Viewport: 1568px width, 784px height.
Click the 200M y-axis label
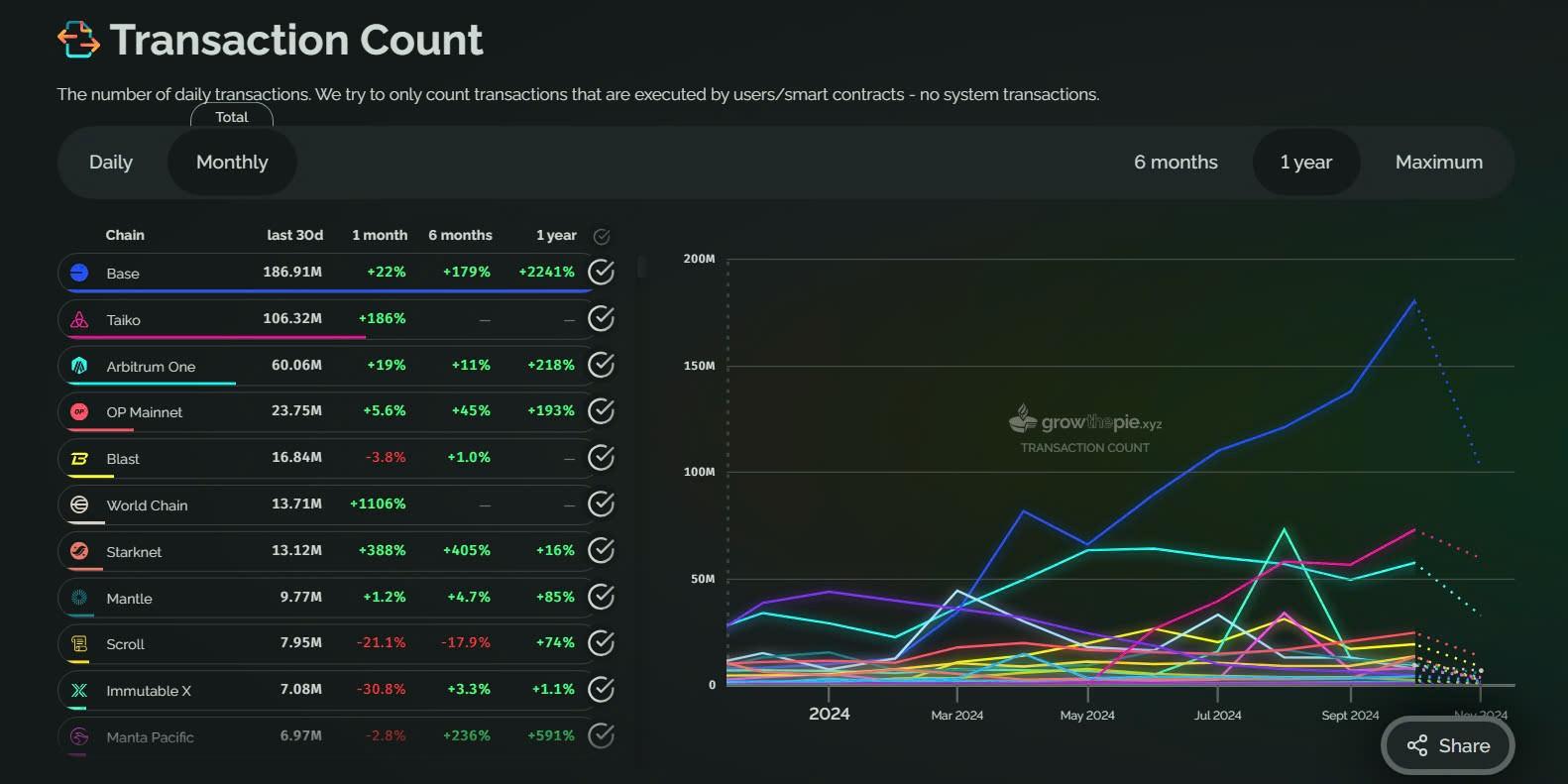click(x=699, y=259)
